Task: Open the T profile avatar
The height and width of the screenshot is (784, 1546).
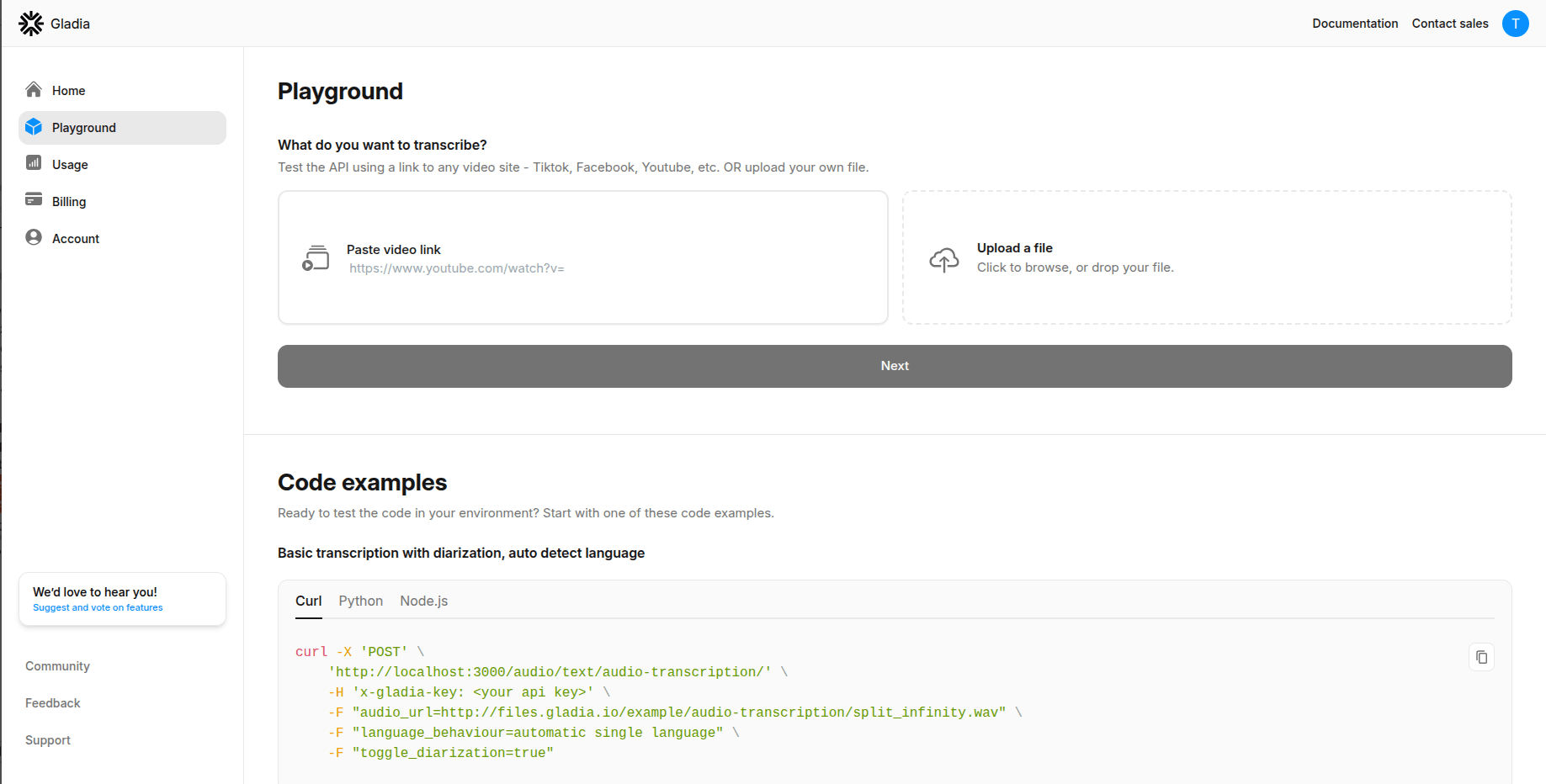Action: pos(1516,24)
